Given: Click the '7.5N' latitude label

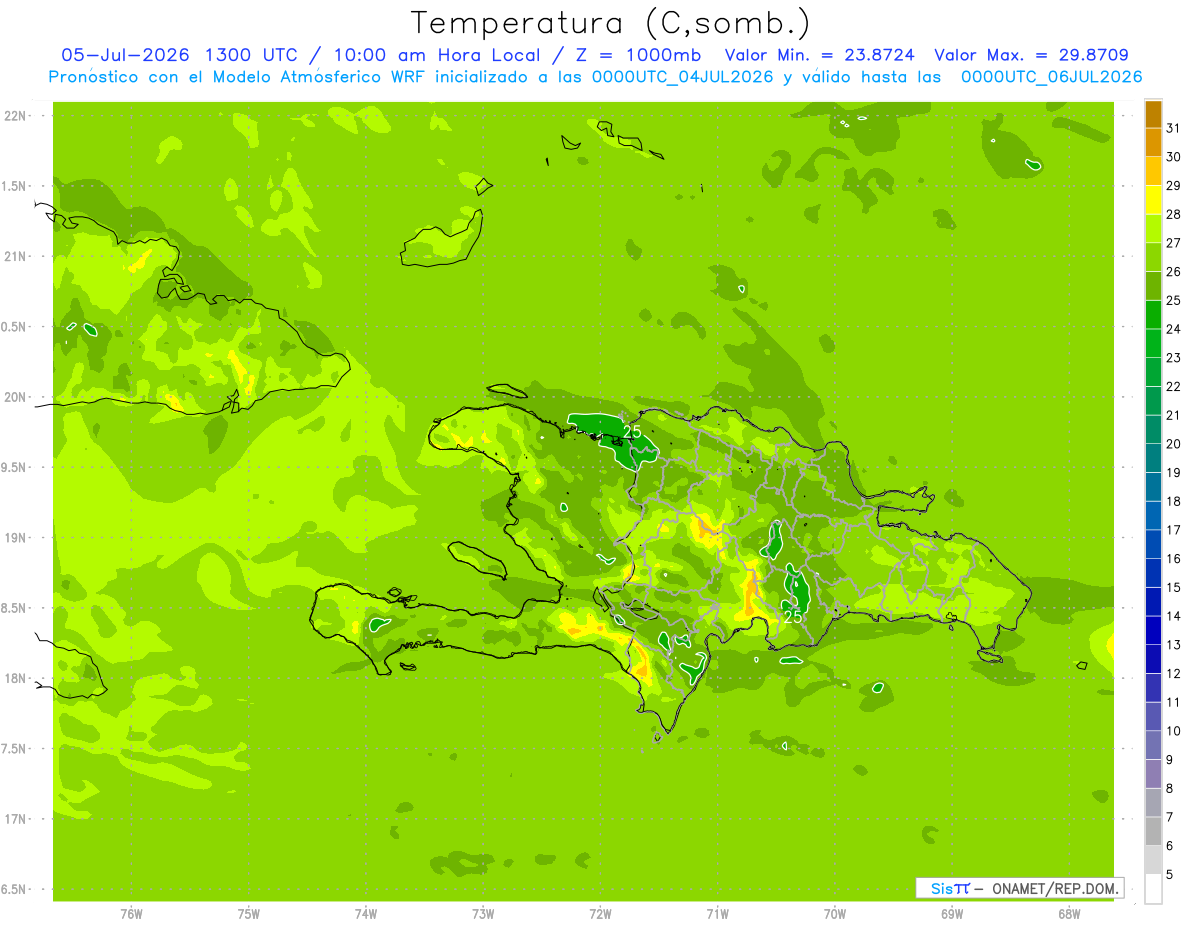Looking at the screenshot, I should tap(15, 749).
